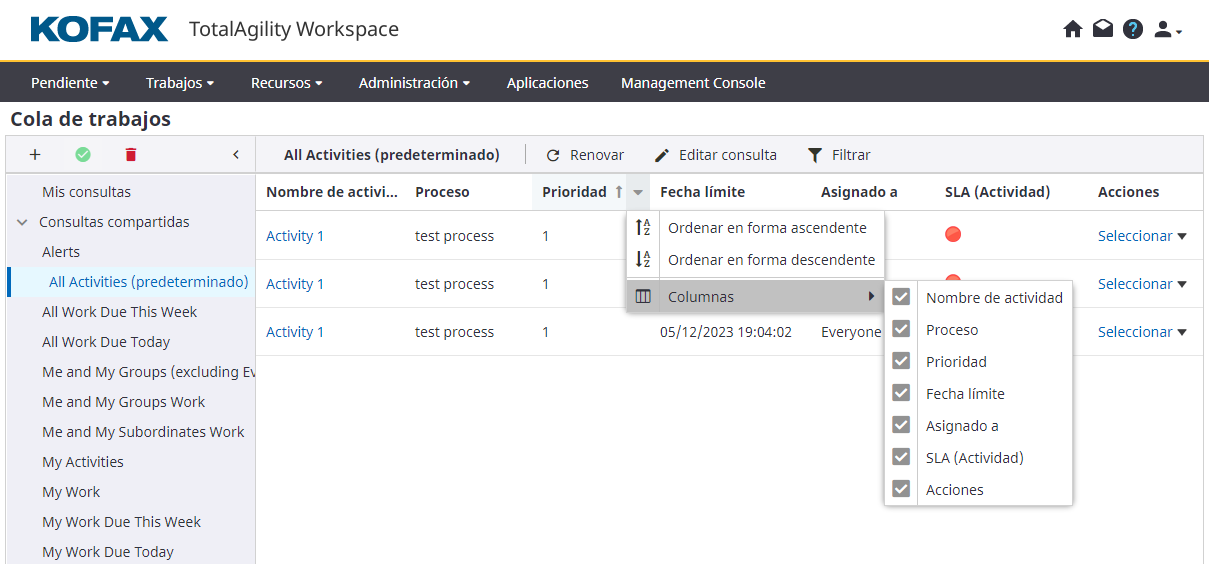Image resolution: width=1209 pixels, height=564 pixels.
Task: Open Seleccionar dropdown in first row
Action: pos(1142,236)
